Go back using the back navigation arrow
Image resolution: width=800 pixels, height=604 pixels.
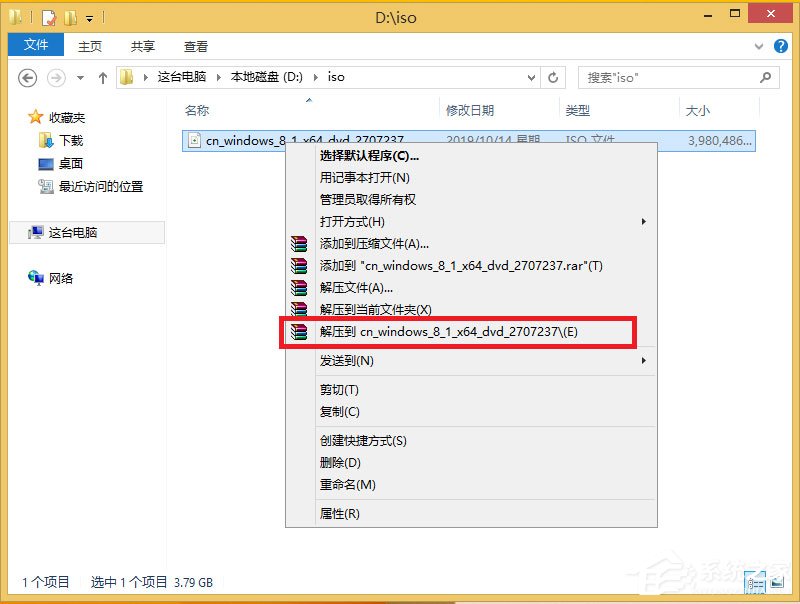coord(27,77)
